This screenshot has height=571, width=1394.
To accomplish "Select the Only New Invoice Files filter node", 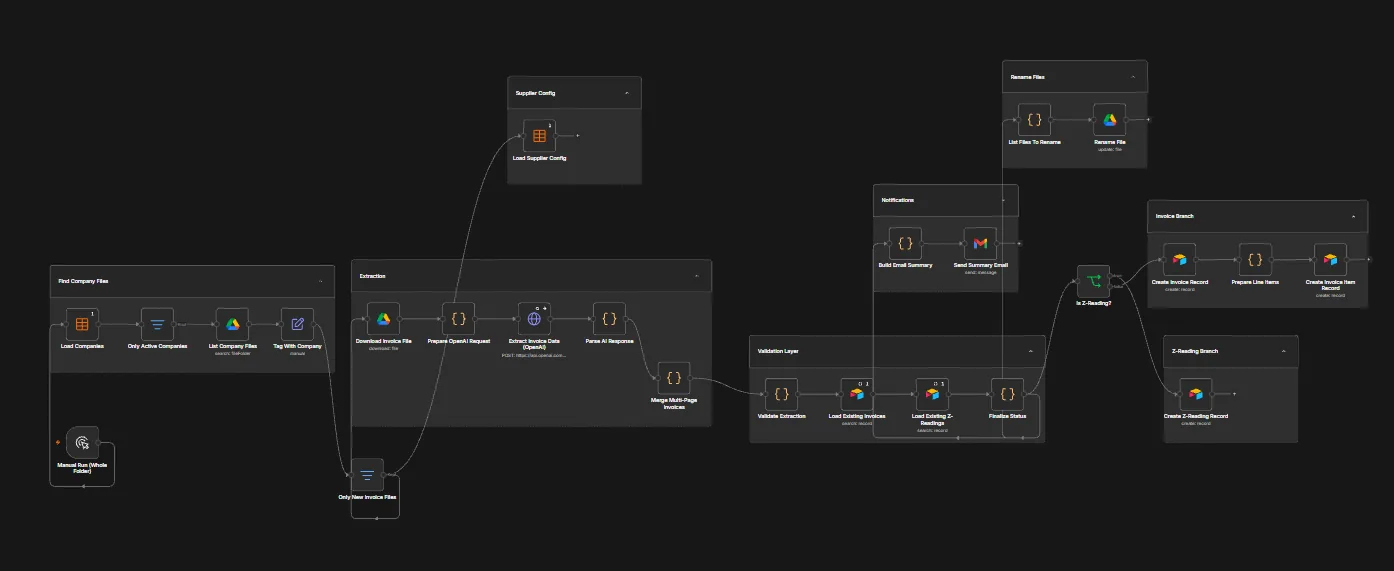I will 367,475.
